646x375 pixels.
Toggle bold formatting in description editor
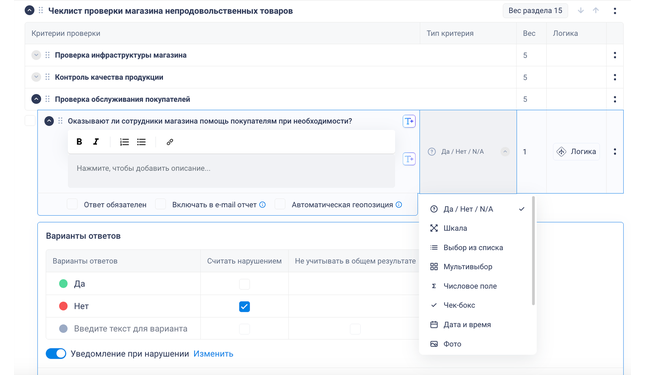79,142
